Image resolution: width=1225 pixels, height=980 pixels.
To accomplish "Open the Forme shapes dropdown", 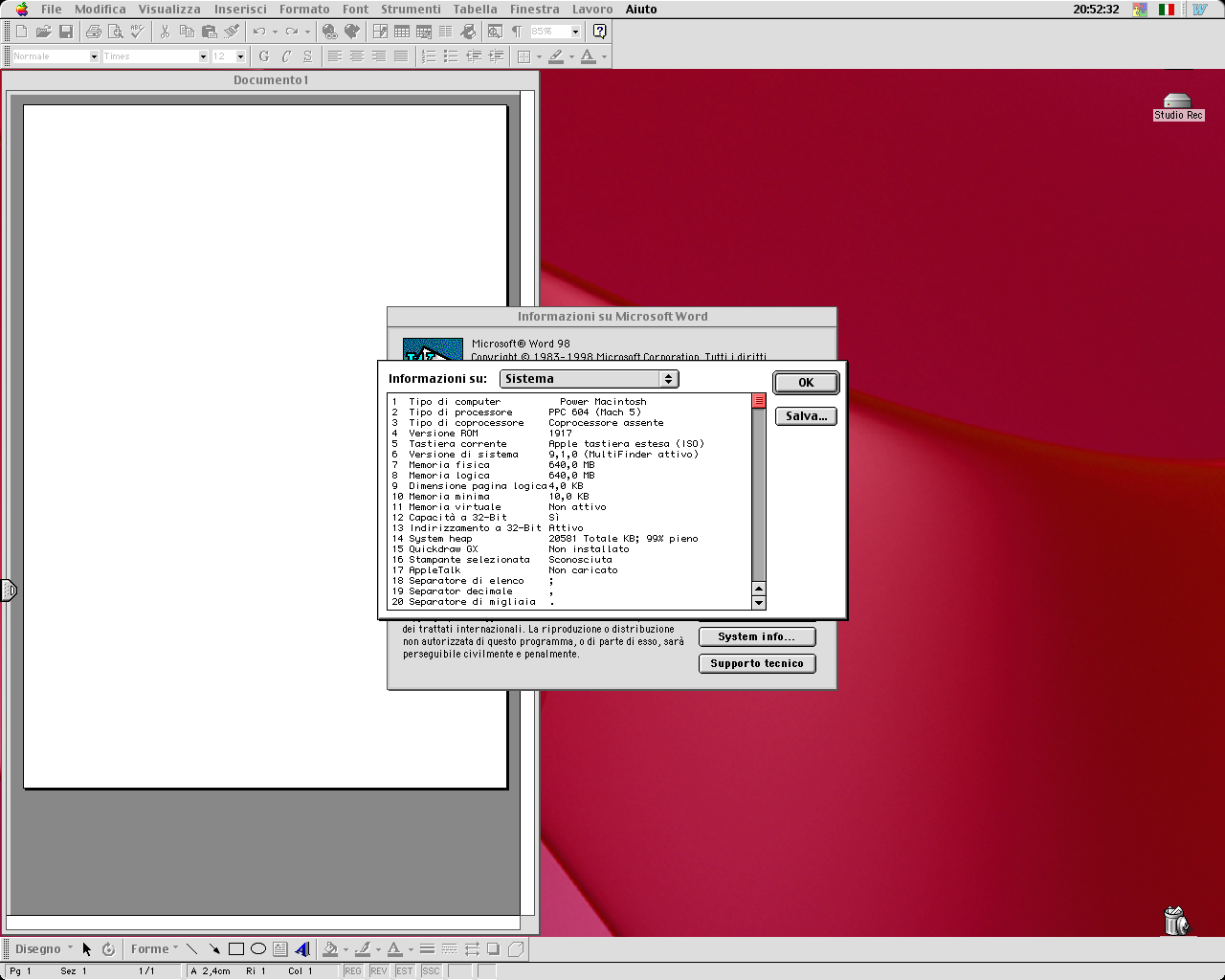I will click(x=154, y=949).
